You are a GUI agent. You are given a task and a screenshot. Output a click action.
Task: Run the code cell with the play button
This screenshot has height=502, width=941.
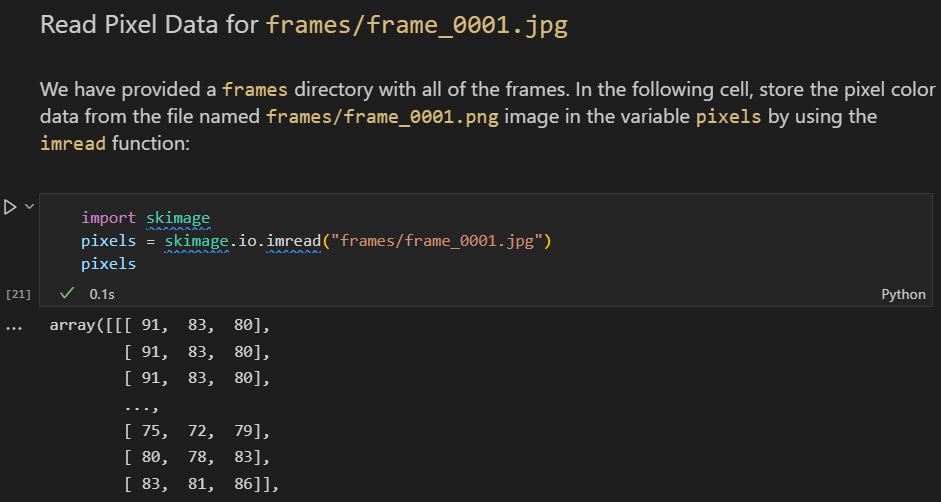click(11, 207)
